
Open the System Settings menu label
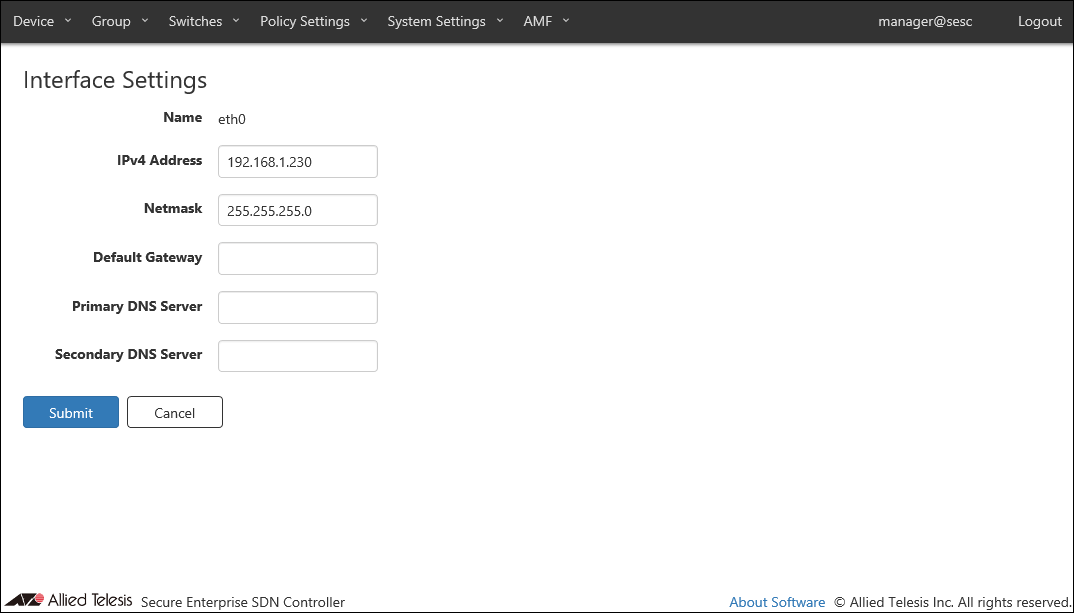(436, 21)
